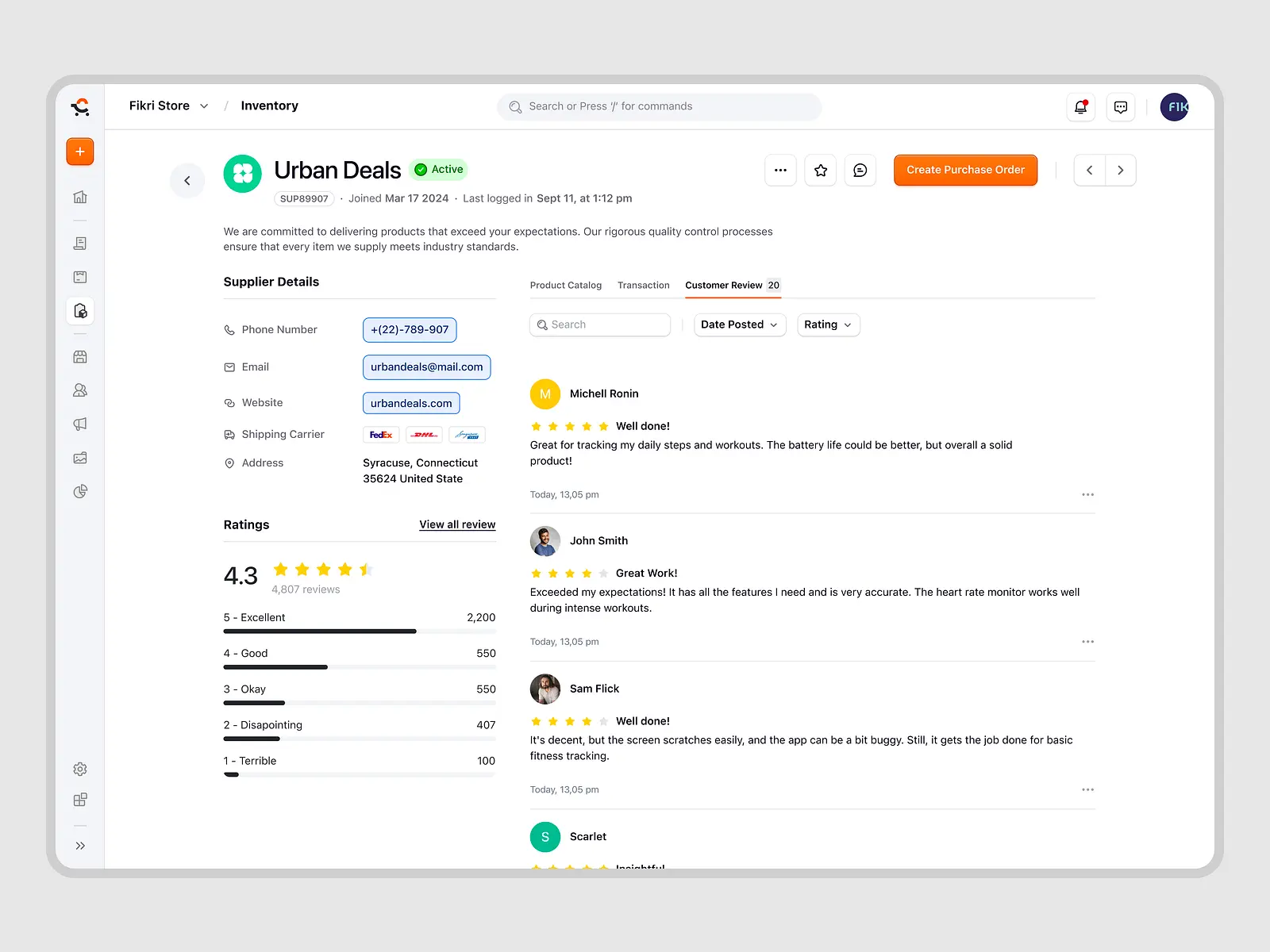
Task: Expand the Fikri Store dropdown
Action: click(169, 106)
